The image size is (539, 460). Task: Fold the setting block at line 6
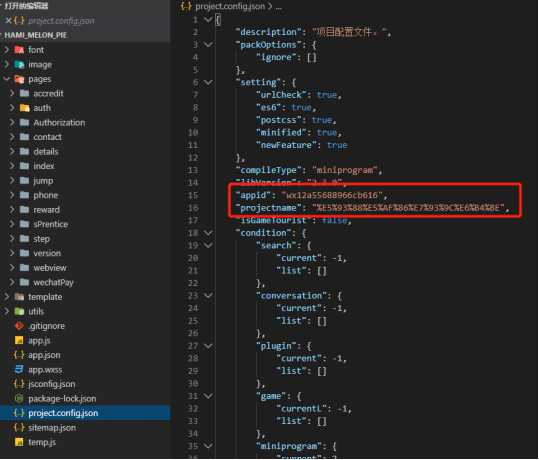click(x=208, y=83)
